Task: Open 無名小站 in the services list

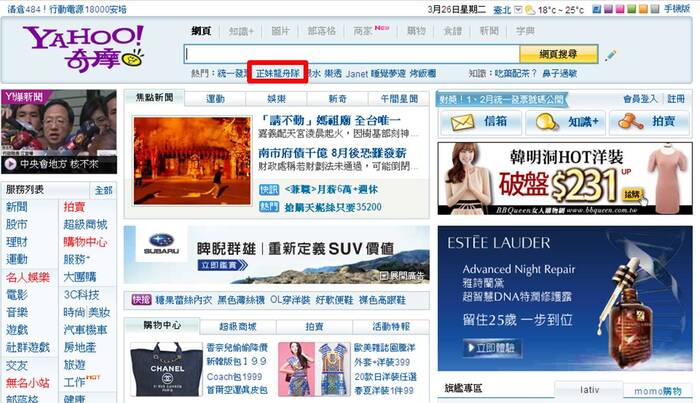Action: 28,382
